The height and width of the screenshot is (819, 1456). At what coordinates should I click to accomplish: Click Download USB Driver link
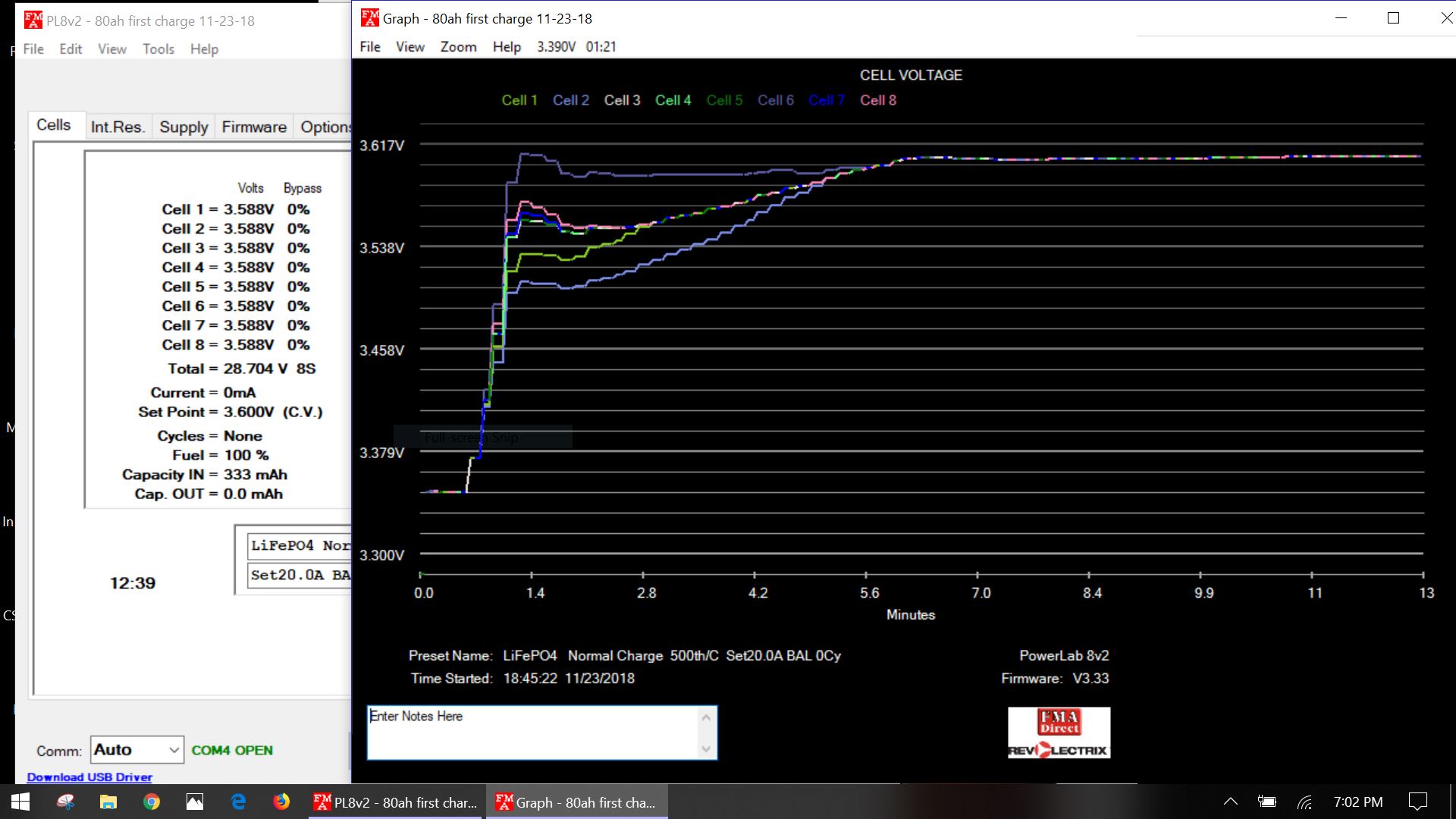tap(89, 777)
